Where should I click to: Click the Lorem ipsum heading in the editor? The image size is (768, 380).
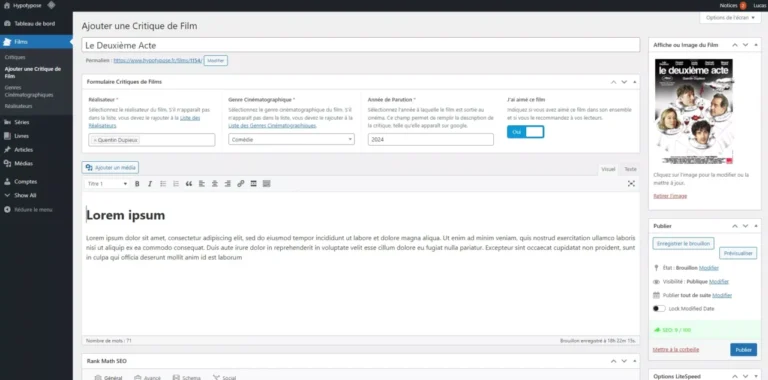click(125, 215)
